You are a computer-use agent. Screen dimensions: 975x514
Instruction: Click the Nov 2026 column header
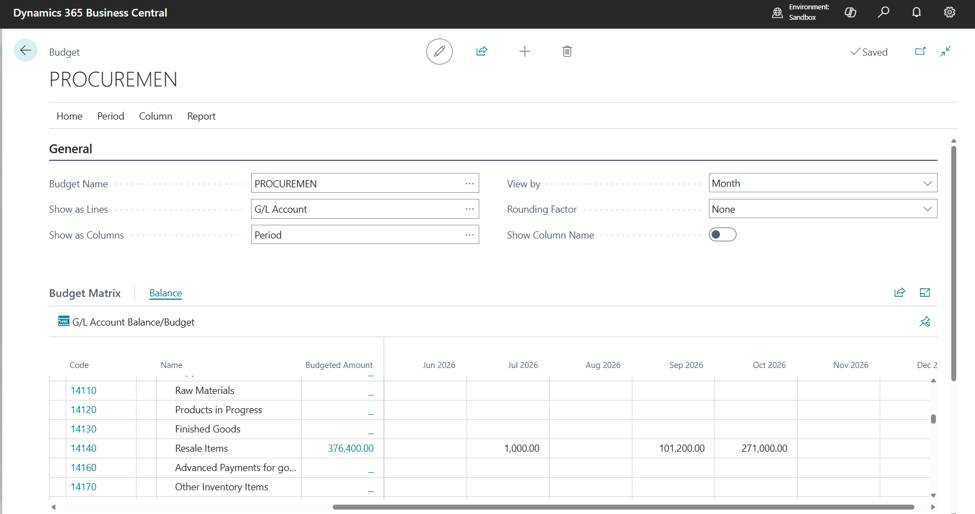pyautogui.click(x=851, y=365)
